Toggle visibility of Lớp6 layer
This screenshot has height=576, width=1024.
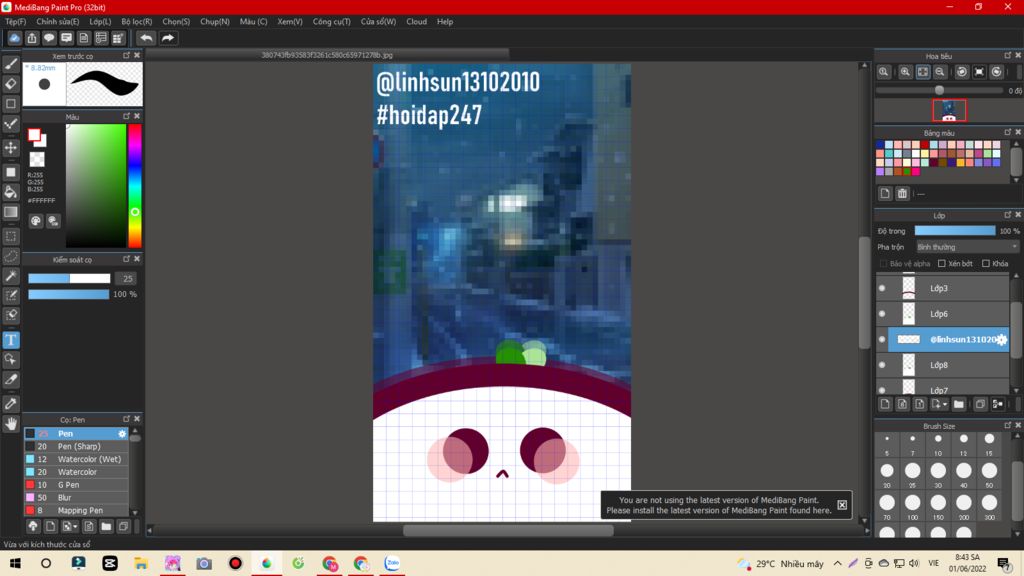882,314
